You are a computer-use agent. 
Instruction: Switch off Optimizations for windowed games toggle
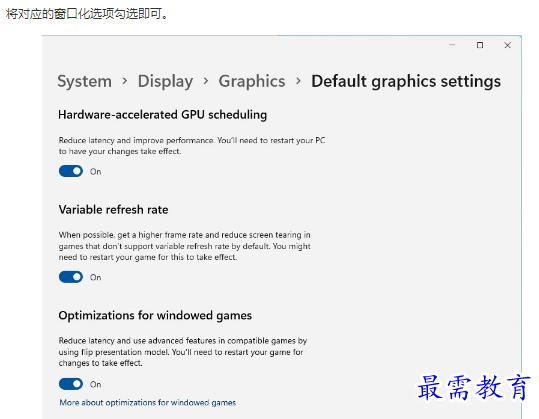(x=71, y=384)
